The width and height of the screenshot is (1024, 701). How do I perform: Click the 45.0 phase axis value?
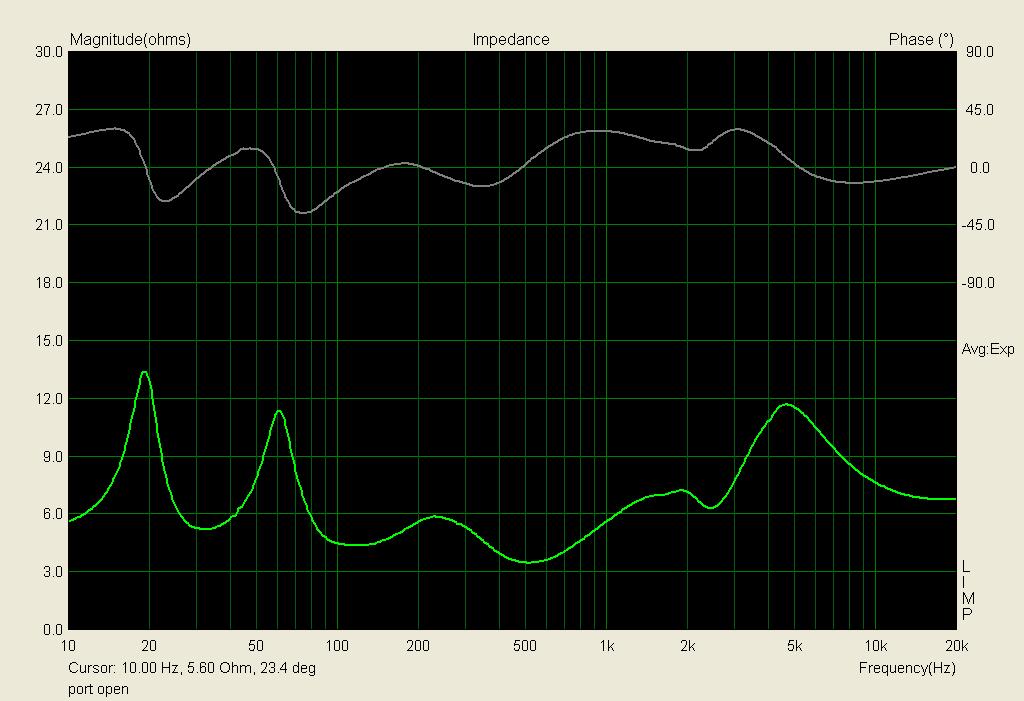coord(980,110)
